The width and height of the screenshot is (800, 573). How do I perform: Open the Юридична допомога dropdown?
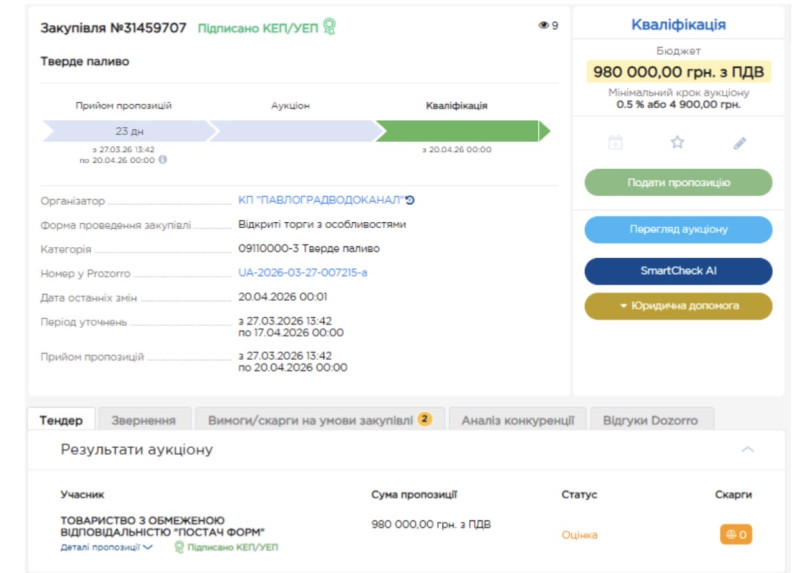pyautogui.click(x=678, y=306)
